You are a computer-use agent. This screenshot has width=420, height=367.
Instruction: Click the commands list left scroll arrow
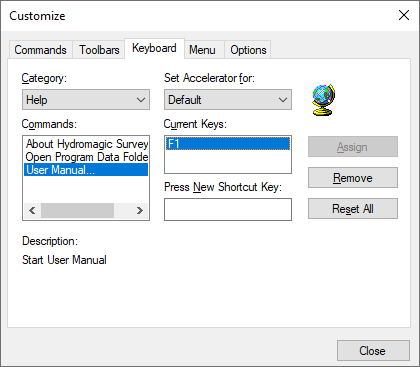click(32, 211)
